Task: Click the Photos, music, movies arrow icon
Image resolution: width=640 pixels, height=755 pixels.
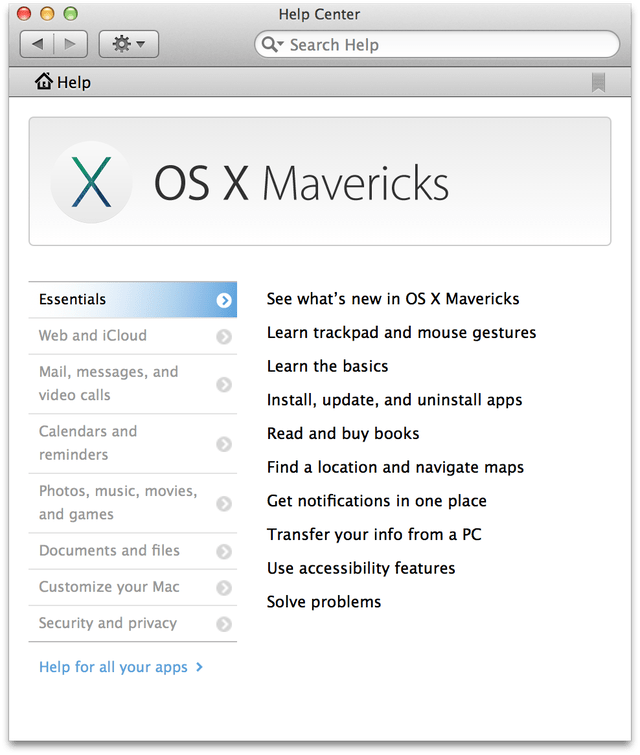Action: click(x=224, y=504)
